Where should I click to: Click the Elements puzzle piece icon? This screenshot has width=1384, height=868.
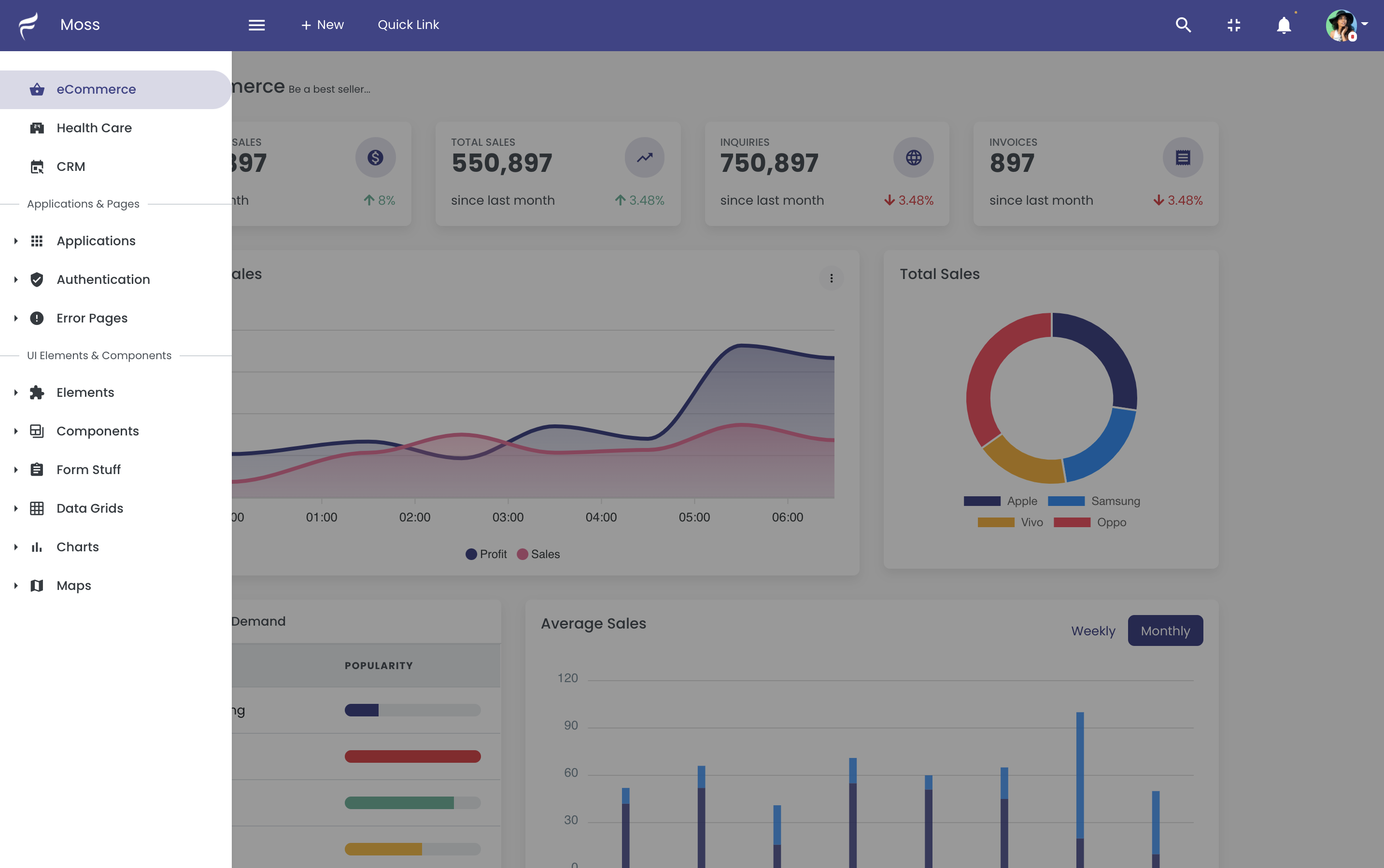(37, 392)
